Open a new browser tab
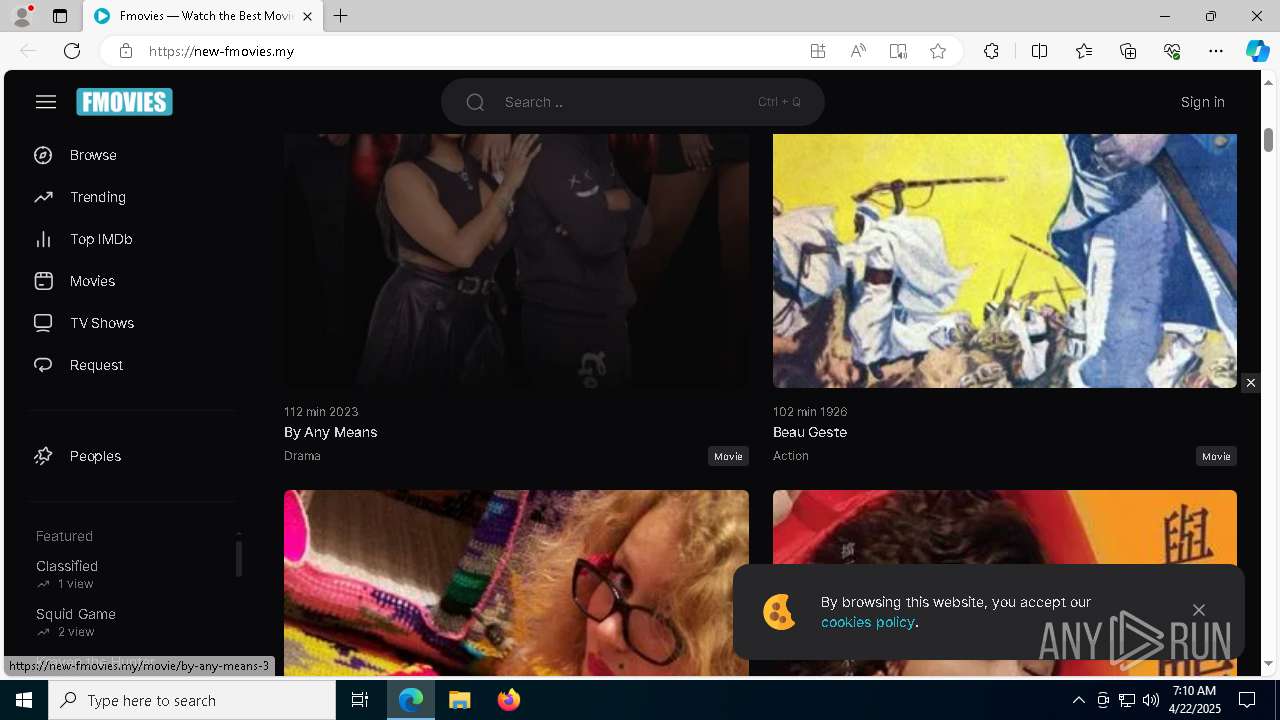 pos(340,16)
